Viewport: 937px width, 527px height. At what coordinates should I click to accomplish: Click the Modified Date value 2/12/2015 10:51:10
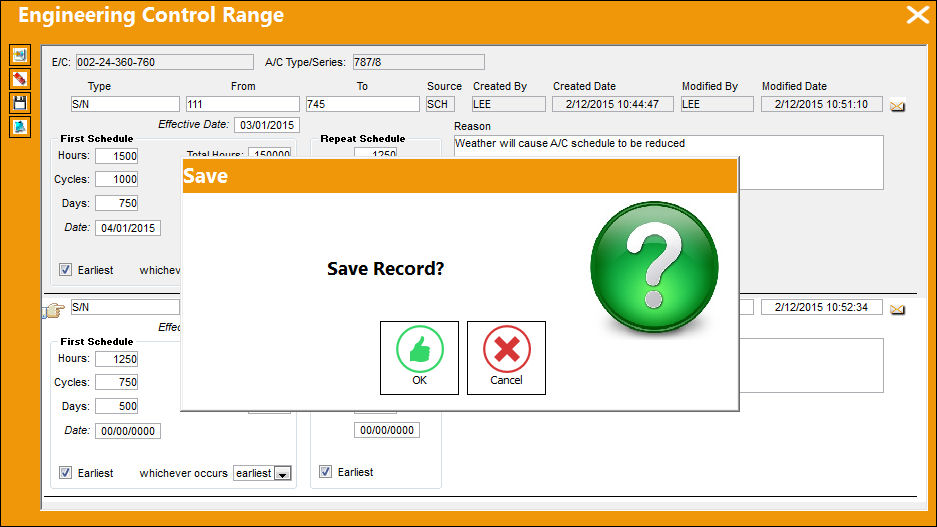click(822, 104)
